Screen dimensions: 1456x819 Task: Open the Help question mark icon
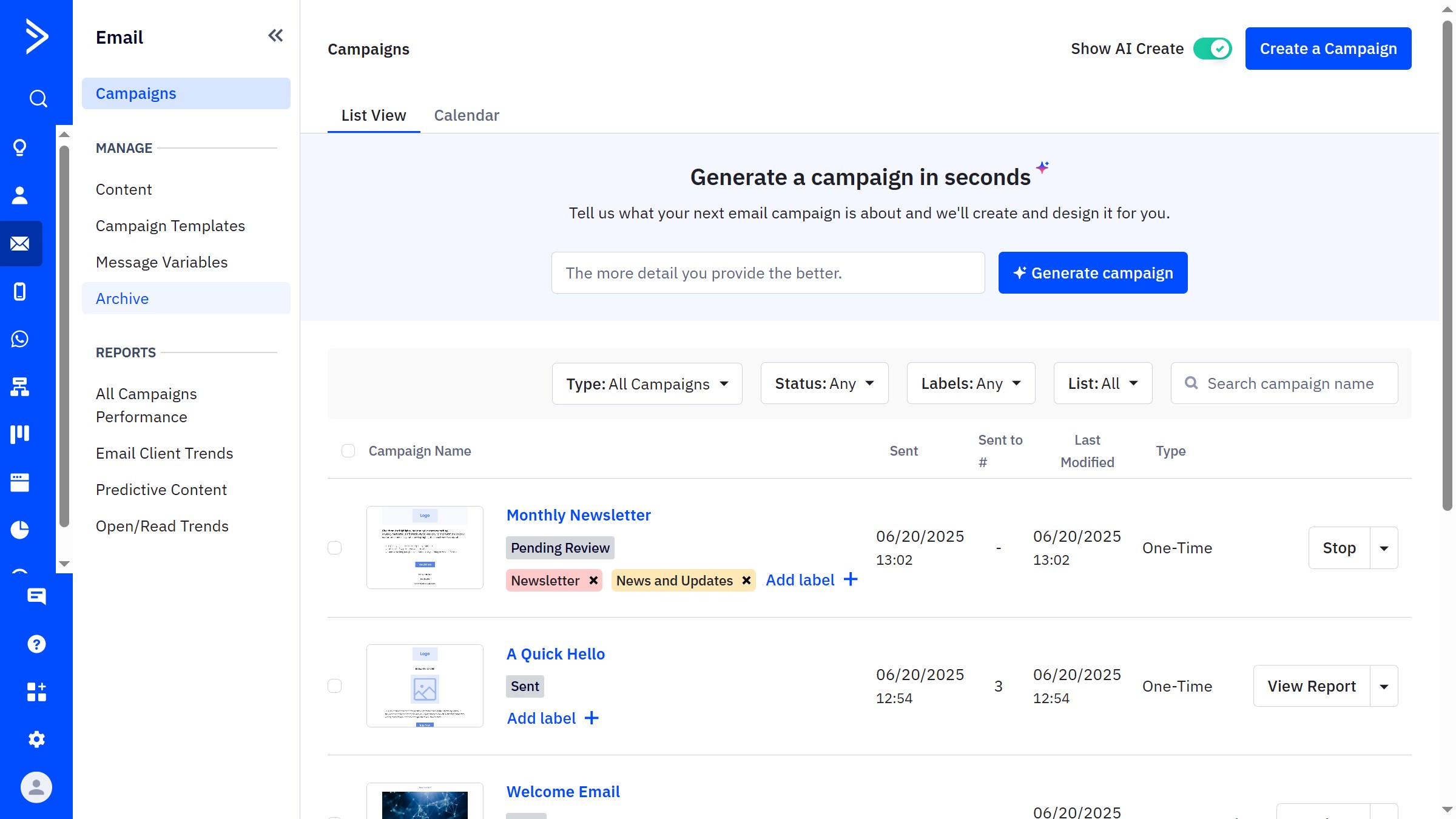(x=36, y=644)
